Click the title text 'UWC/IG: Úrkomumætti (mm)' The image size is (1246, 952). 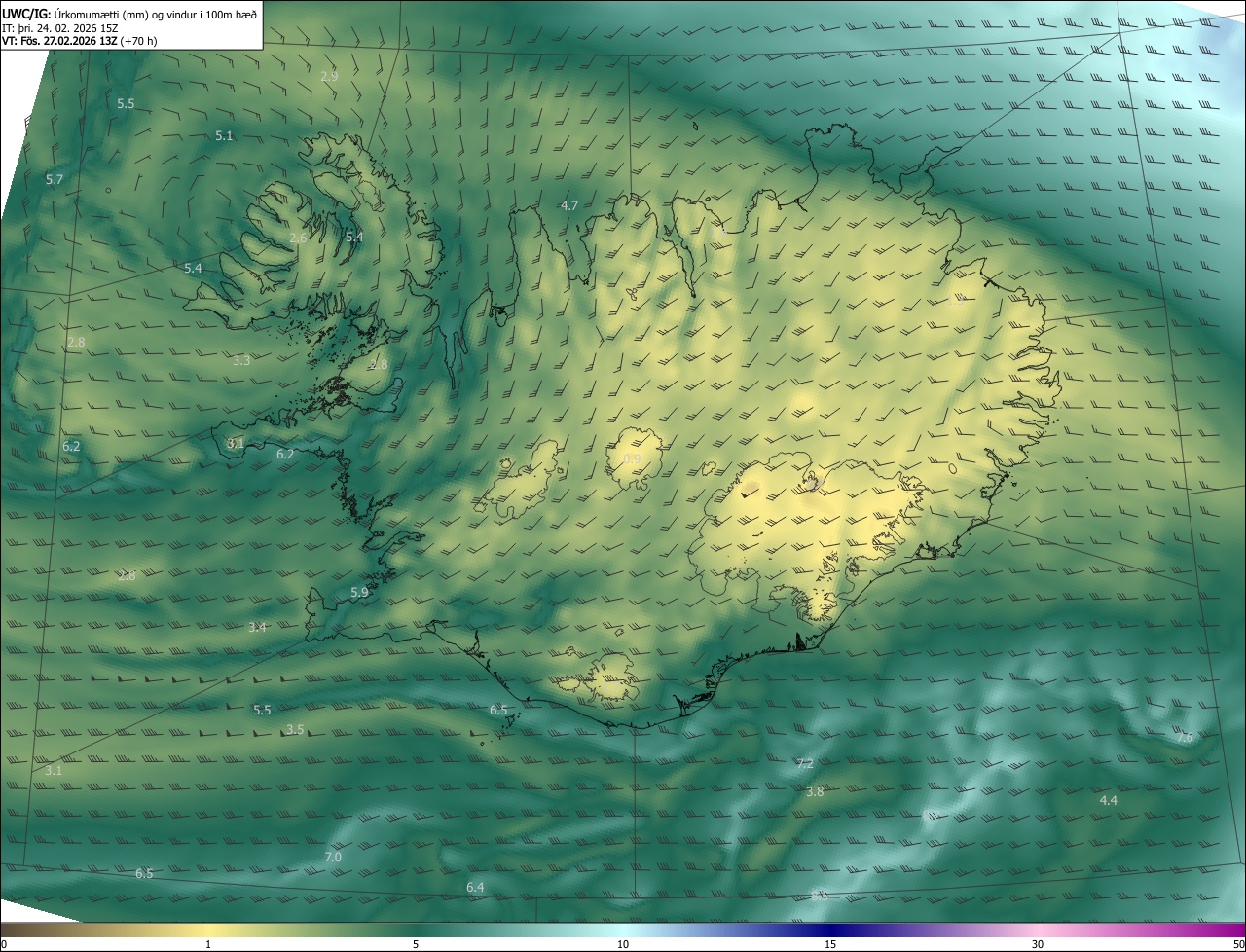73,14
